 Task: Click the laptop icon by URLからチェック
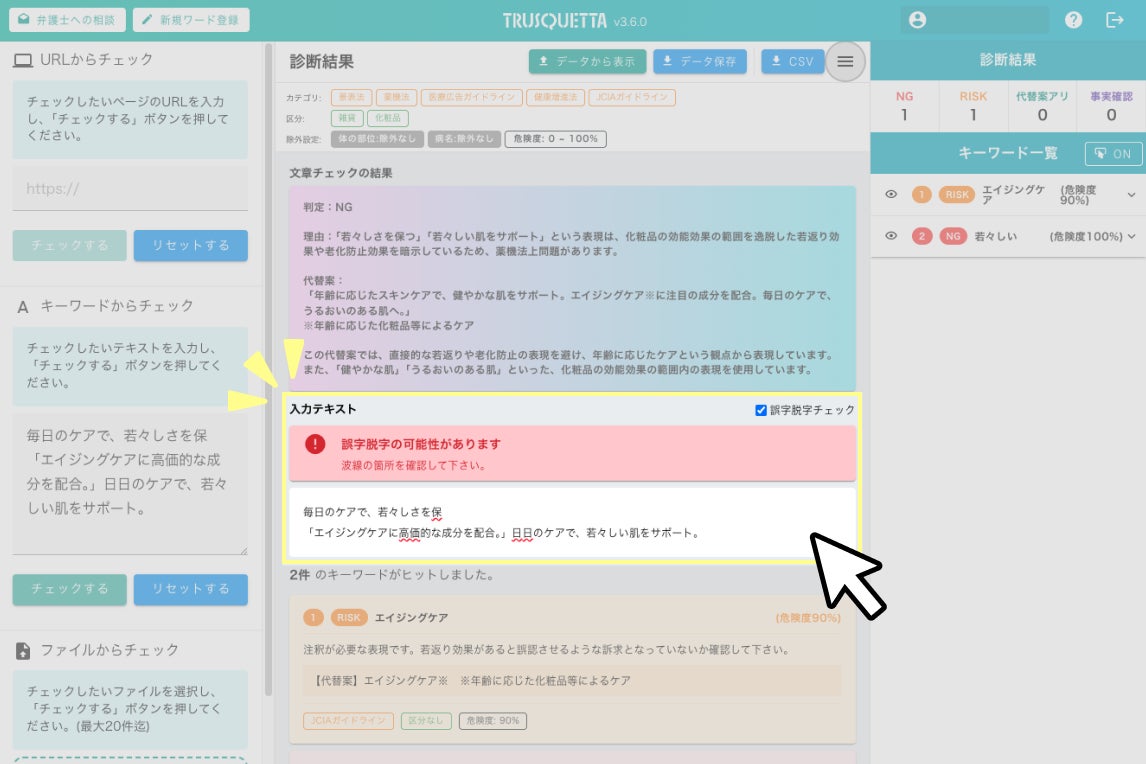tap(23, 61)
